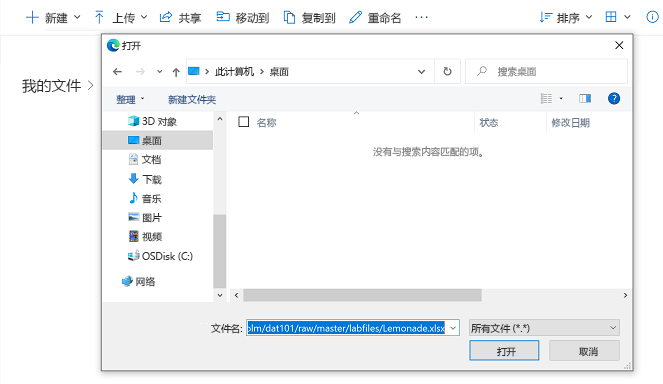The height and width of the screenshot is (384, 663).
Task: Select 下载 in the navigation tree
Action: (x=145, y=179)
